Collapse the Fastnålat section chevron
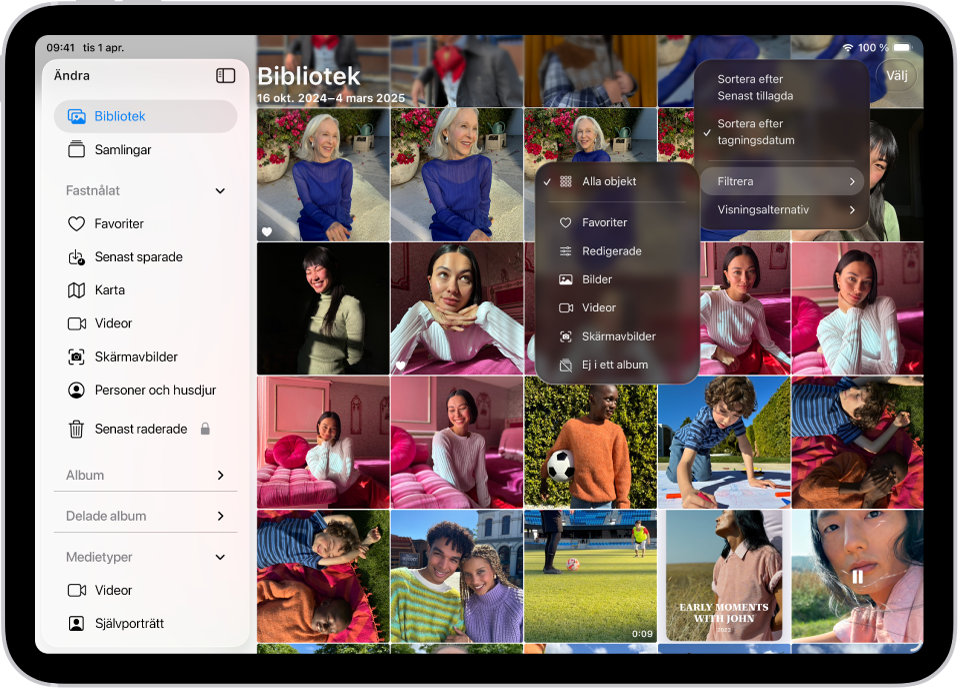The width and height of the screenshot is (960, 689). 220,190
